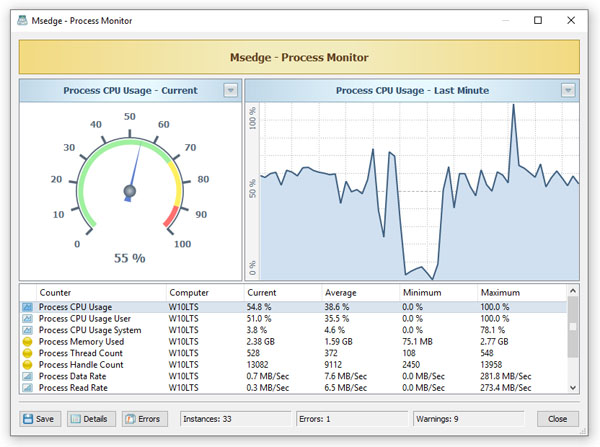Sort by the Computer column header

205,293
